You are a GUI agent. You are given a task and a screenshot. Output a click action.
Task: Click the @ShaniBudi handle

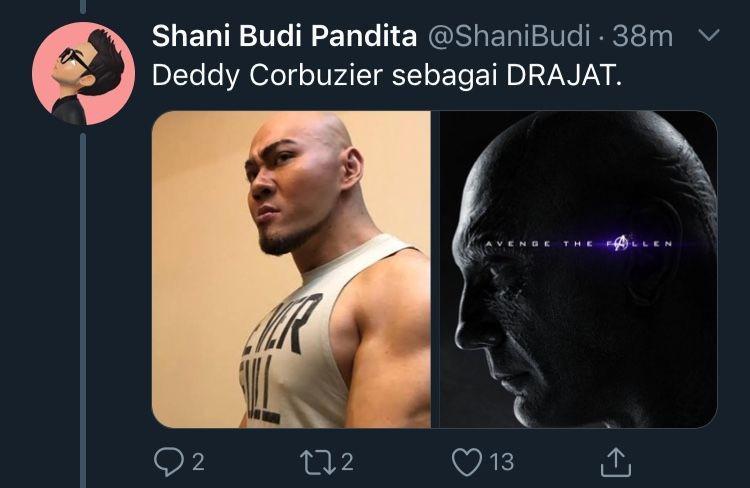pos(508,36)
